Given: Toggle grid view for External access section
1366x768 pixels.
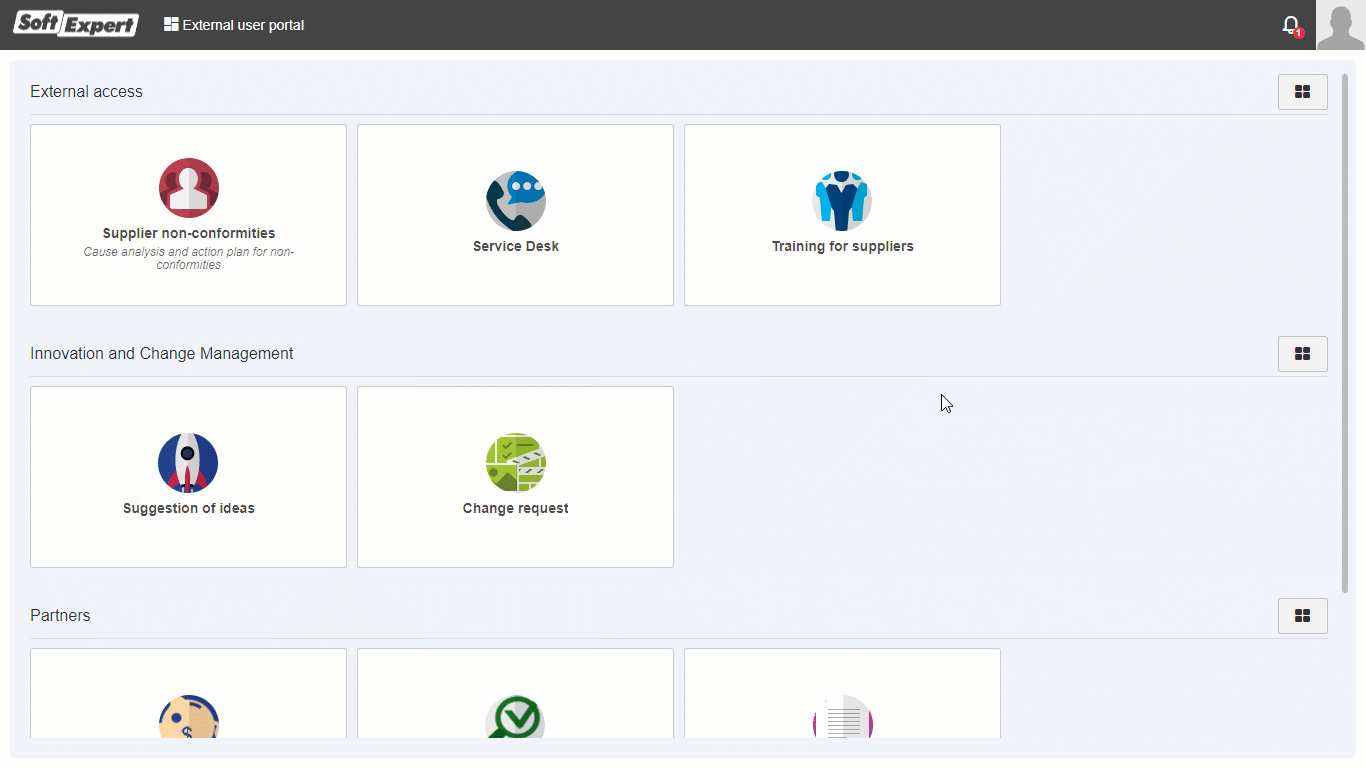Looking at the screenshot, I should click(1303, 92).
